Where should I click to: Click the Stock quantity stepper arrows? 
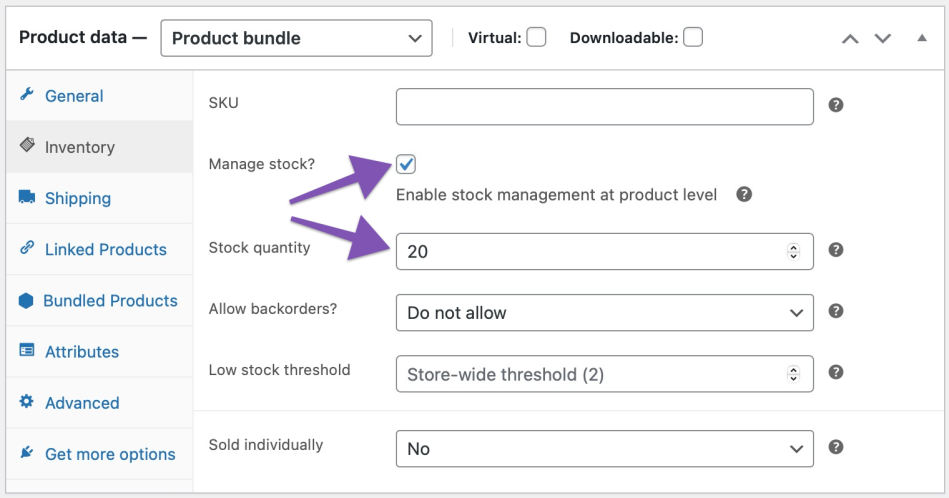pos(794,252)
